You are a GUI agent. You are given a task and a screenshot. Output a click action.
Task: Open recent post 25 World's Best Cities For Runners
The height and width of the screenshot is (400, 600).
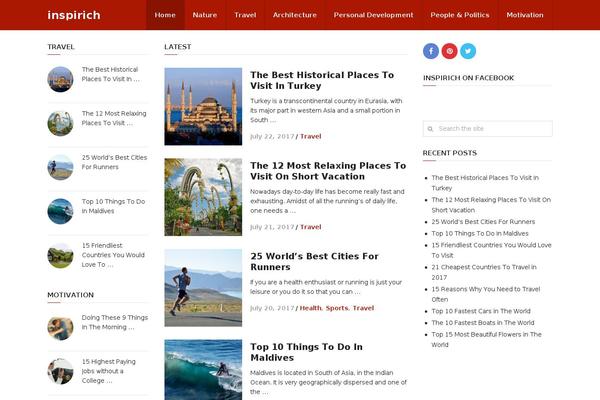pos(483,222)
